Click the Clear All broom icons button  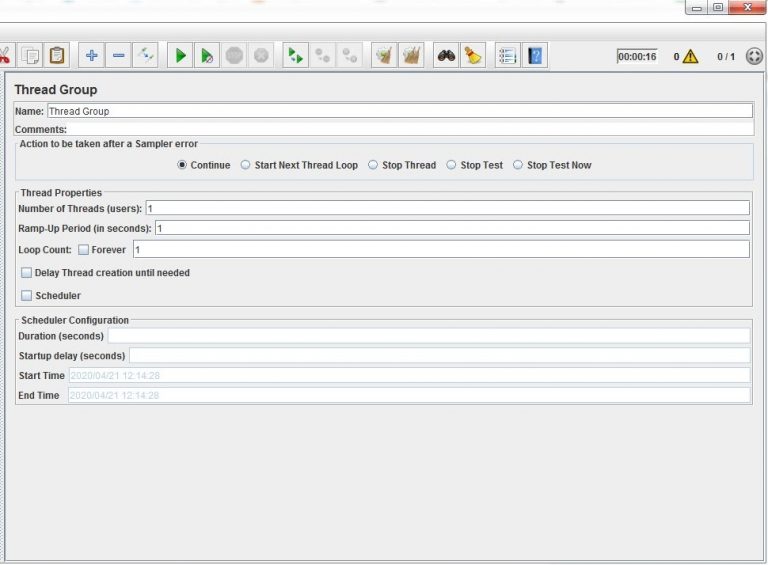[x=411, y=56]
